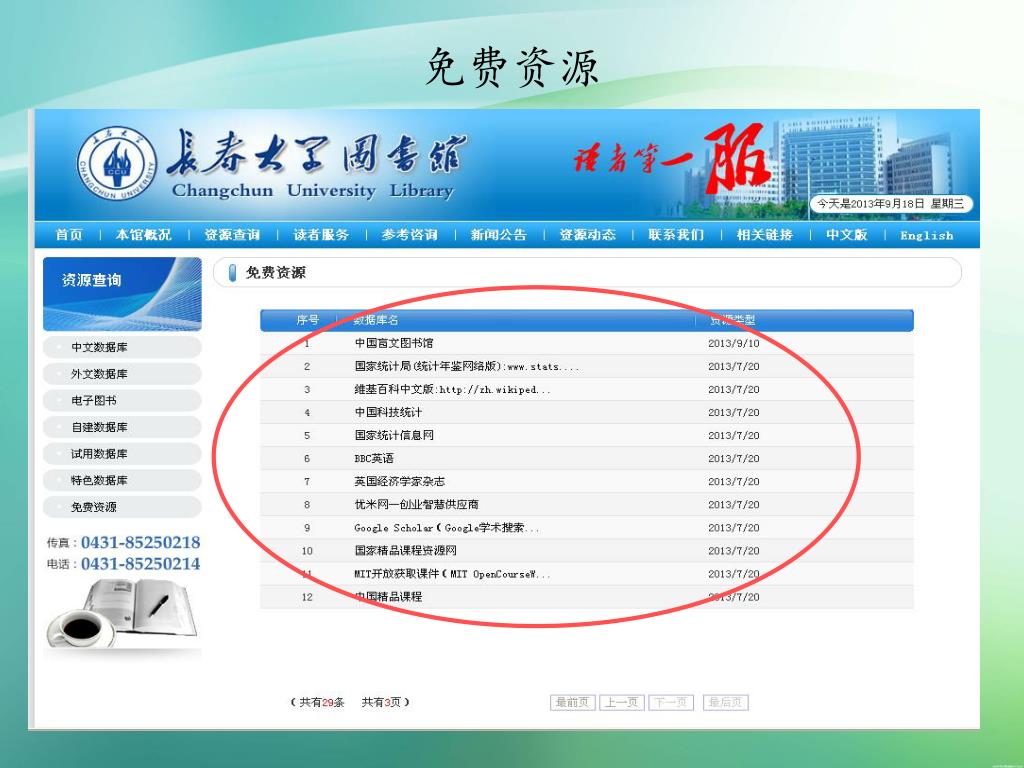
Task: Click the 最前页 pagination button
Action: (x=573, y=703)
